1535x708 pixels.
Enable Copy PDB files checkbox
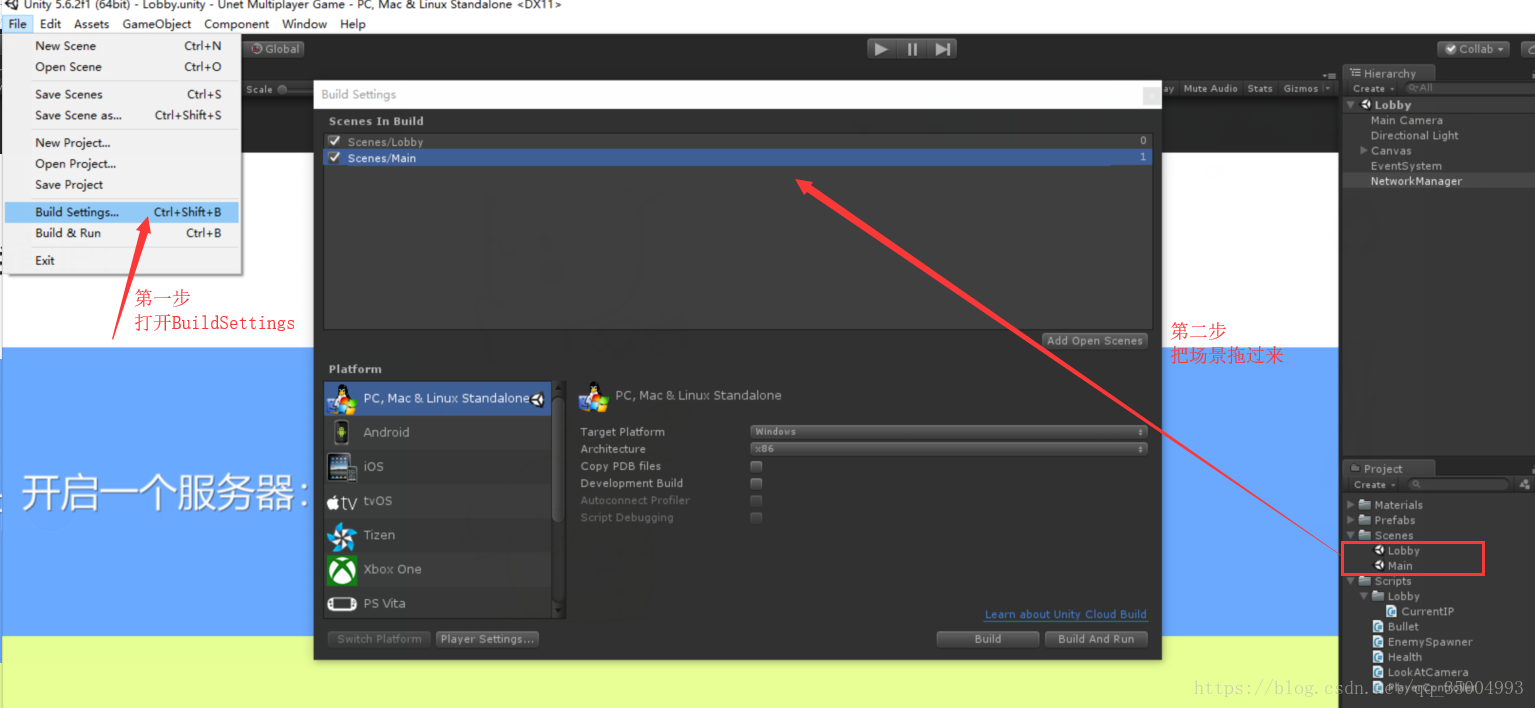coord(756,466)
